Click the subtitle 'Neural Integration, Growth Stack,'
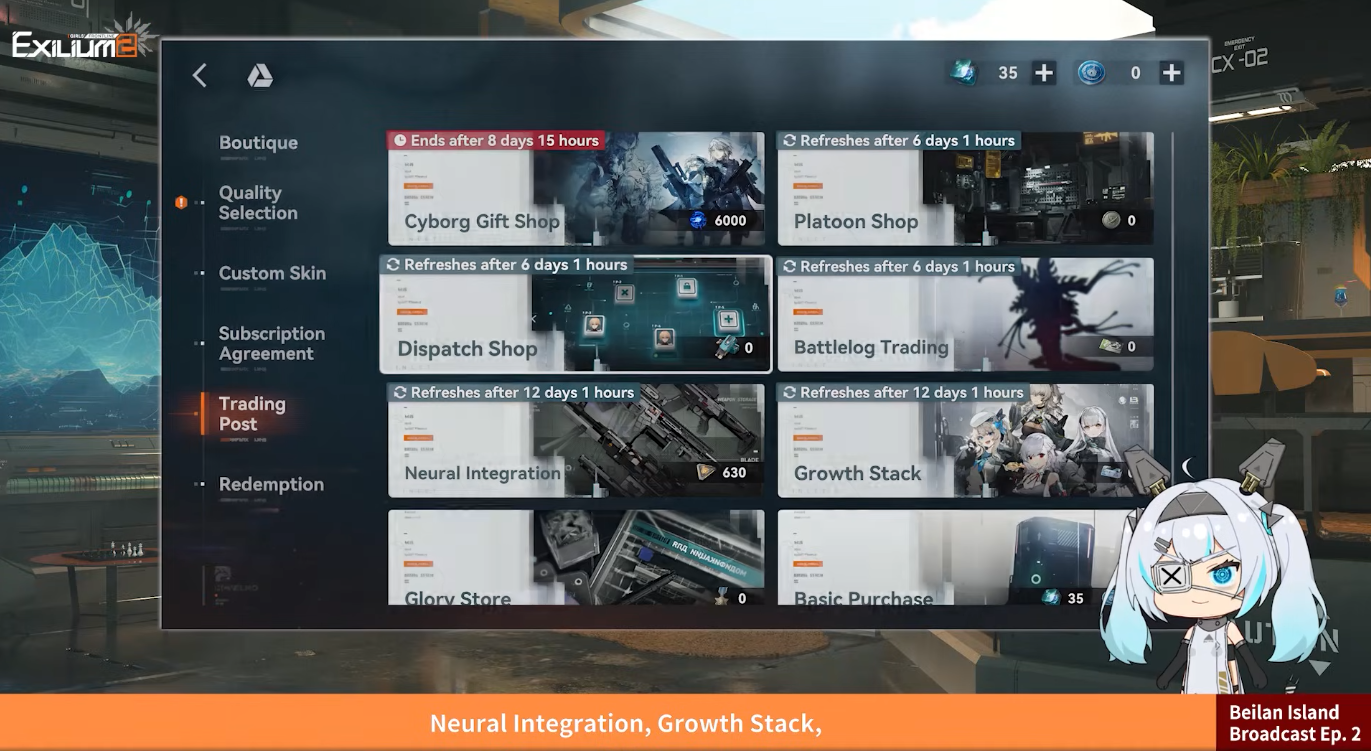Image resolution: width=1371 pixels, height=751 pixels. point(626,723)
